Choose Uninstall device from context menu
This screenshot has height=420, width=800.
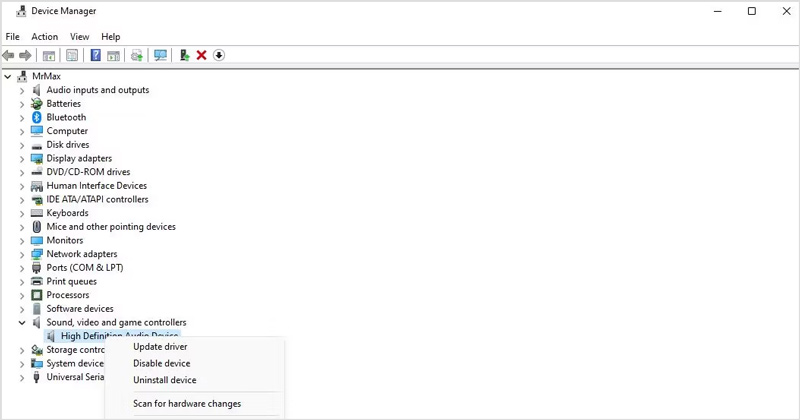point(165,380)
